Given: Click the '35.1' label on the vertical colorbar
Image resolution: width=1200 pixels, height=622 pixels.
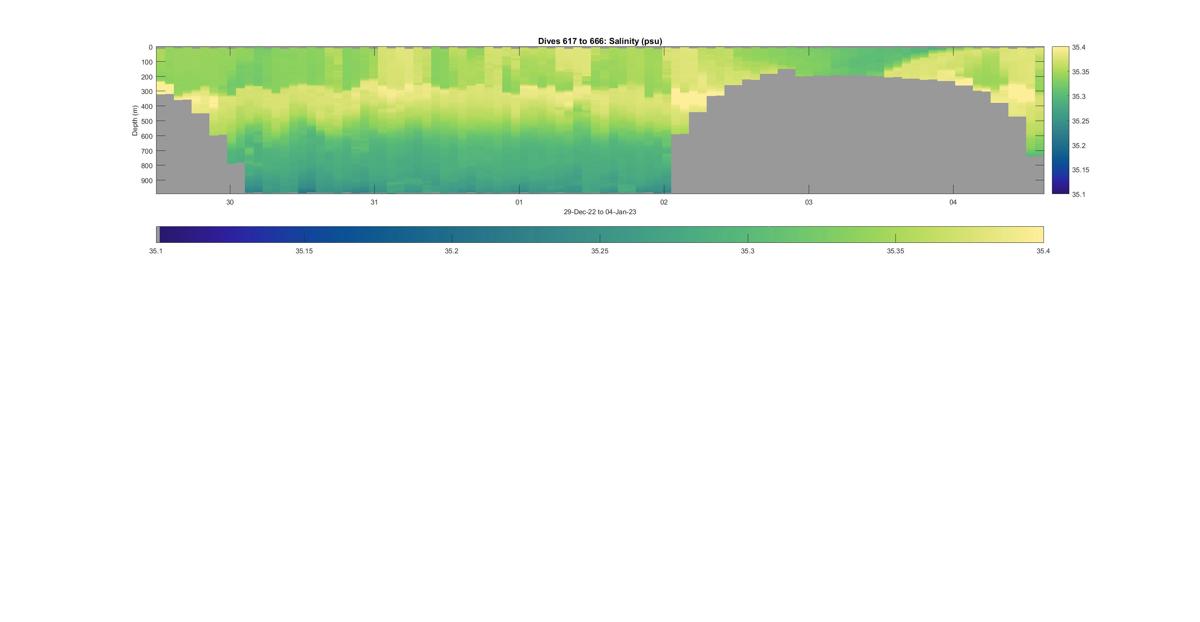Looking at the screenshot, I should 1079,194.
